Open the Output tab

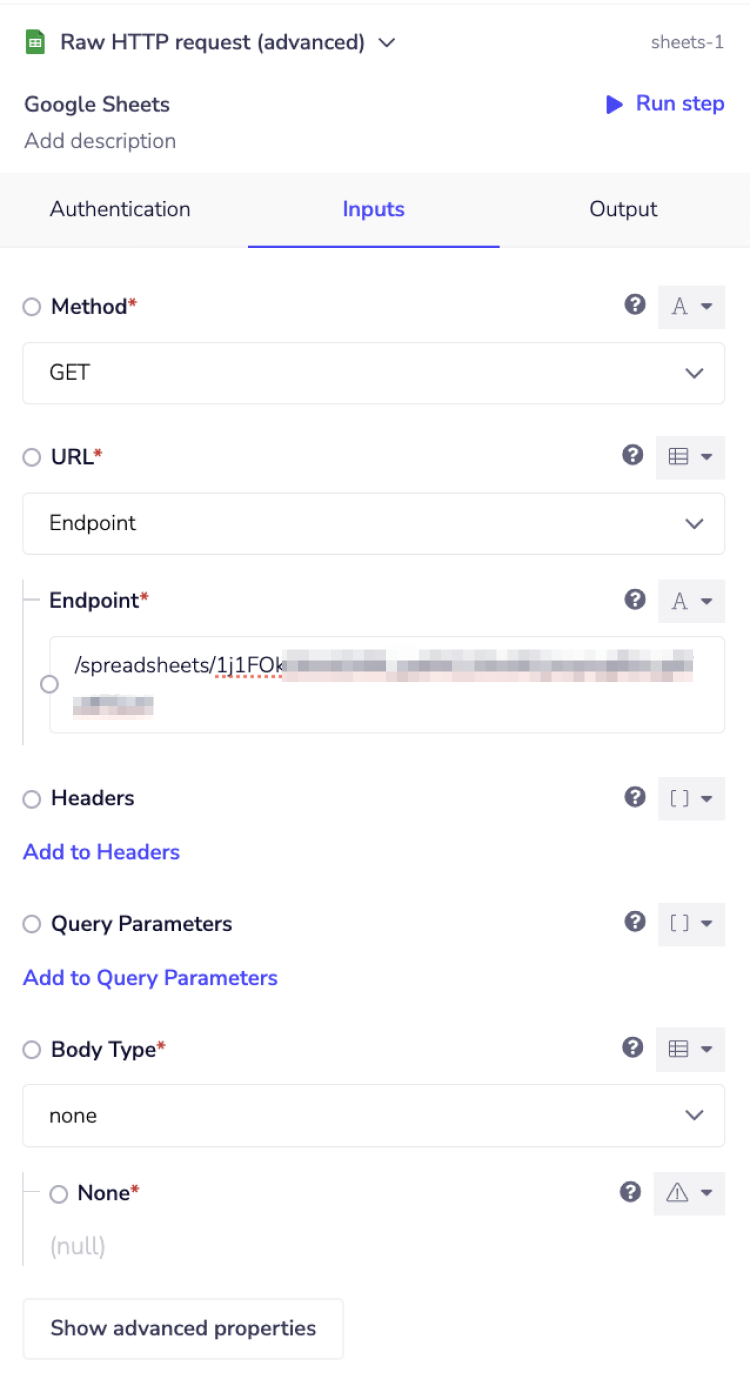click(x=622, y=209)
